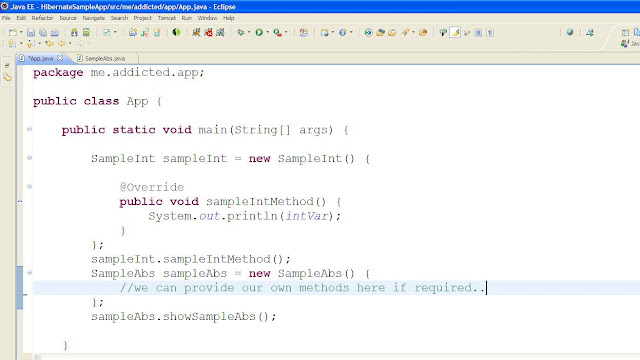The image size is (640, 360).
Task: Restore the minimized Package Explorer view icon
Action: [7, 77]
